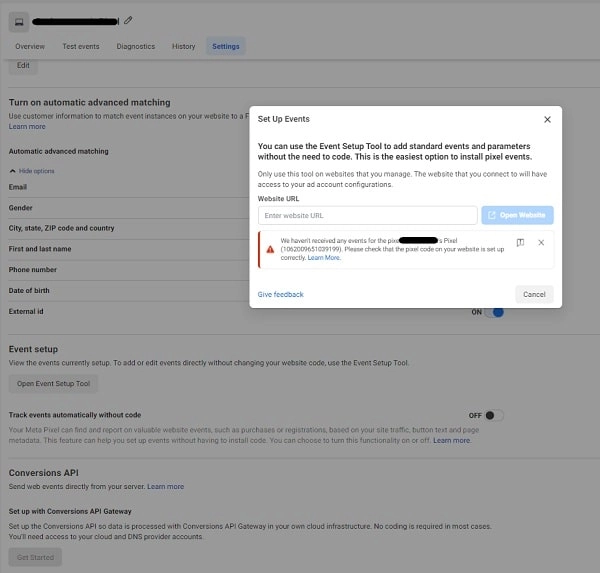Image resolution: width=600 pixels, height=573 pixels.
Task: Close the Set Up Events dialog
Action: pyautogui.click(x=547, y=119)
